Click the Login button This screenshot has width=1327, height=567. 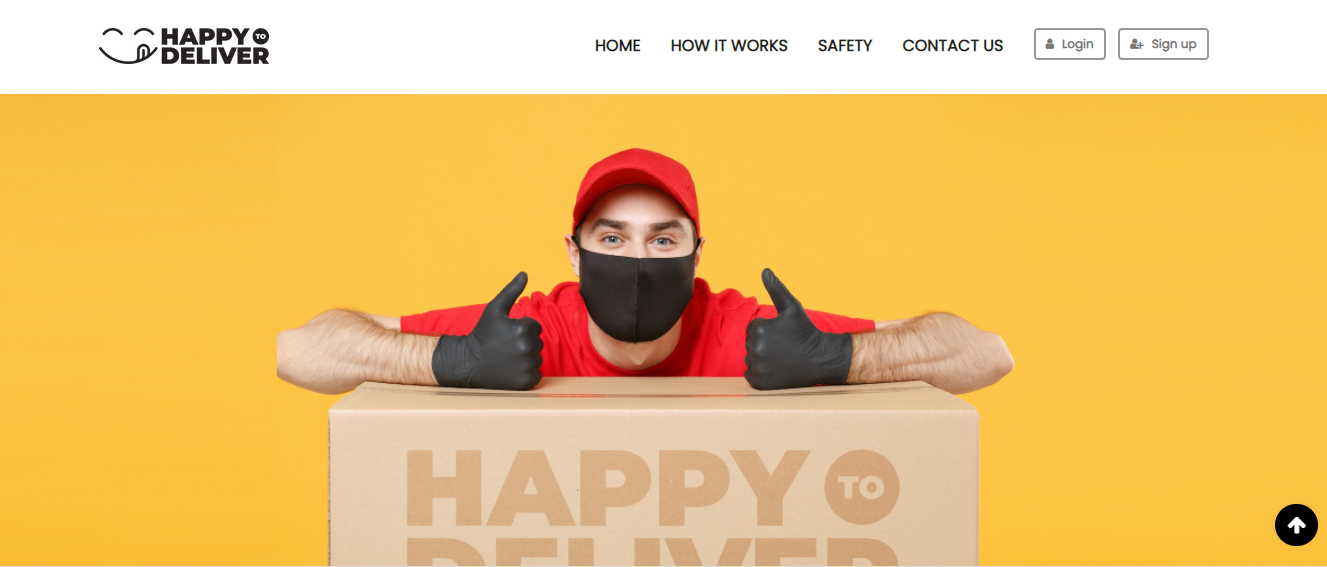1069,44
